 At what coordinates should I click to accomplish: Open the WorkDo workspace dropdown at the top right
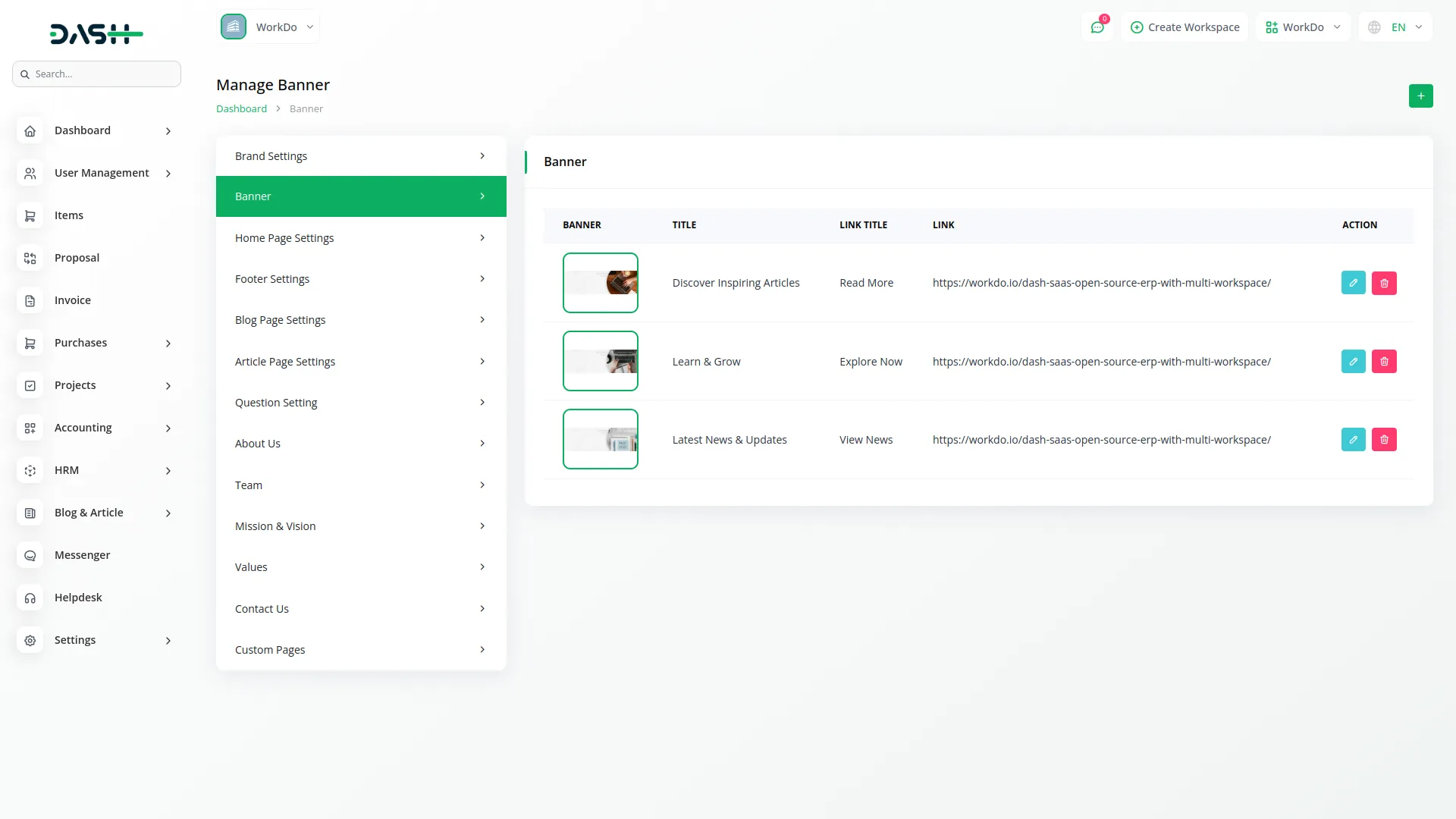click(x=1303, y=27)
